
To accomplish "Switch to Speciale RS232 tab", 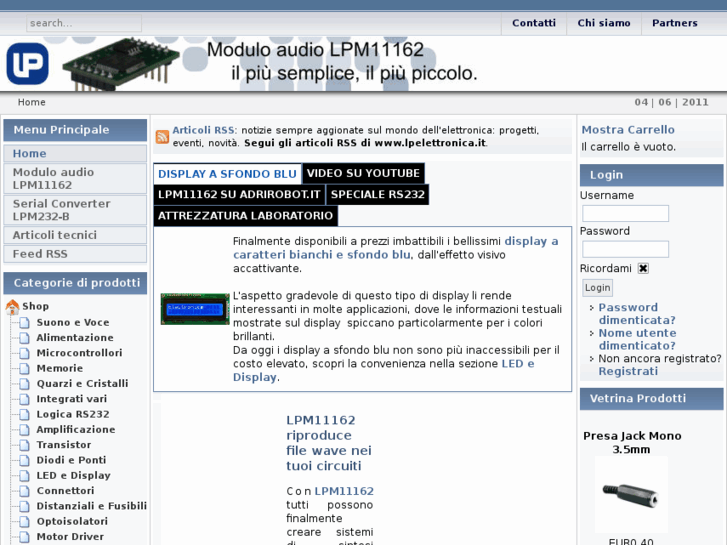I will click(x=377, y=194).
